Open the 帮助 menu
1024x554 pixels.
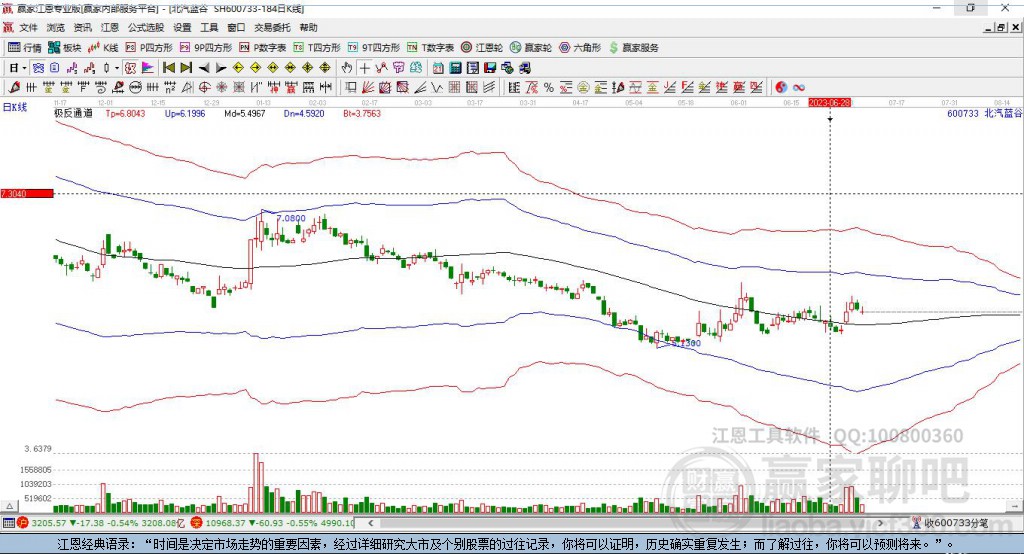tap(308, 27)
